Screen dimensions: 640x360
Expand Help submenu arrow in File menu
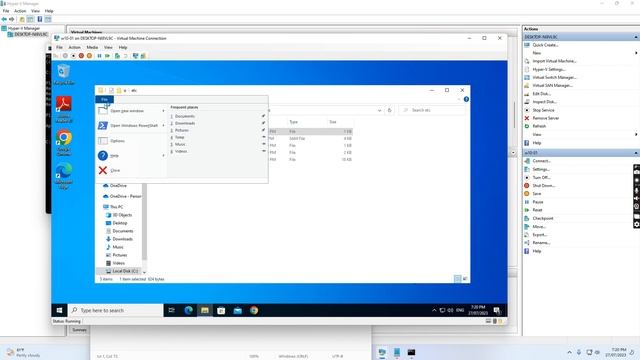coord(164,156)
